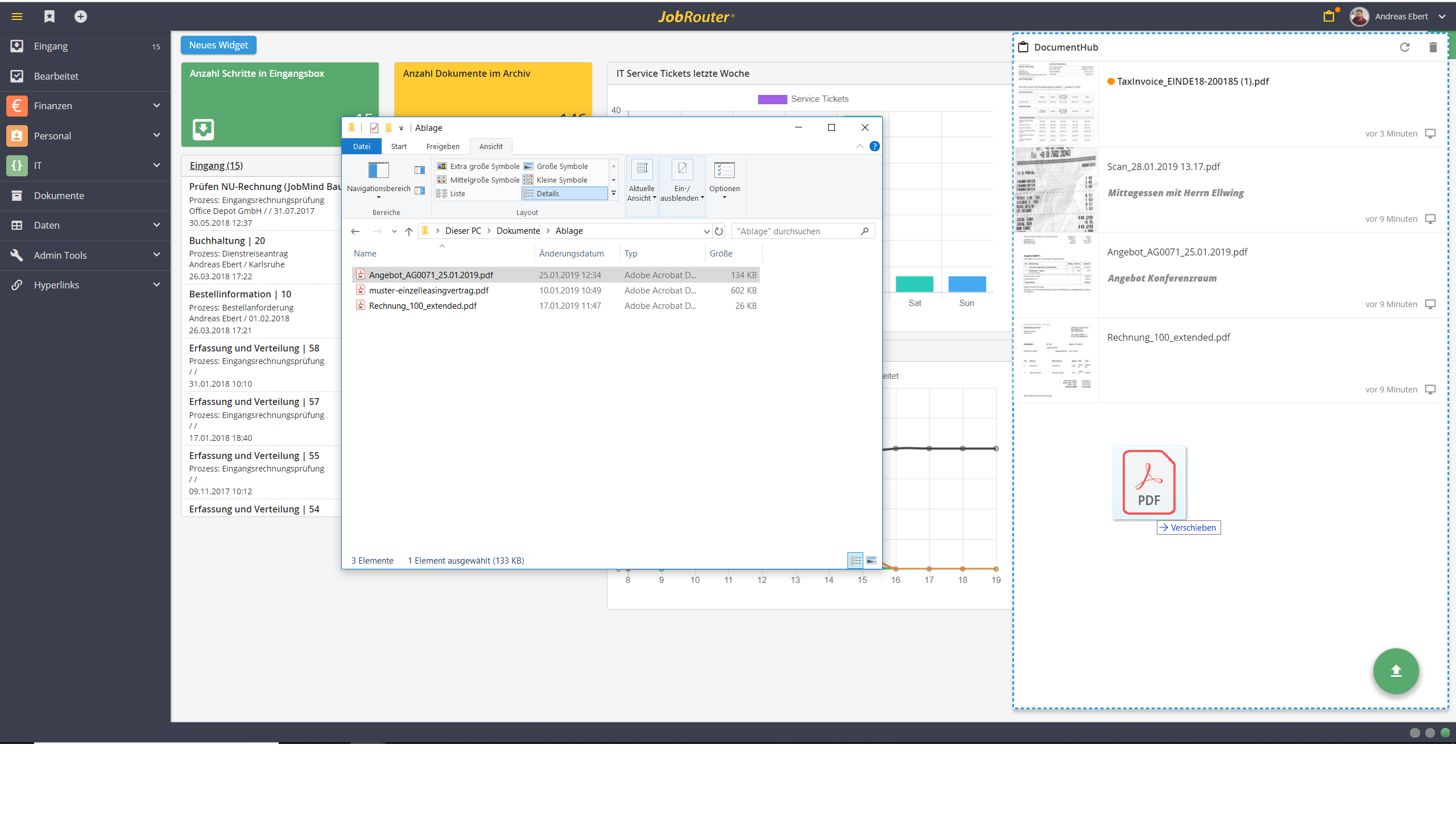Screen dimensions: 1456x819
Task: Expand the Daten sidebar section
Action: [156, 225]
